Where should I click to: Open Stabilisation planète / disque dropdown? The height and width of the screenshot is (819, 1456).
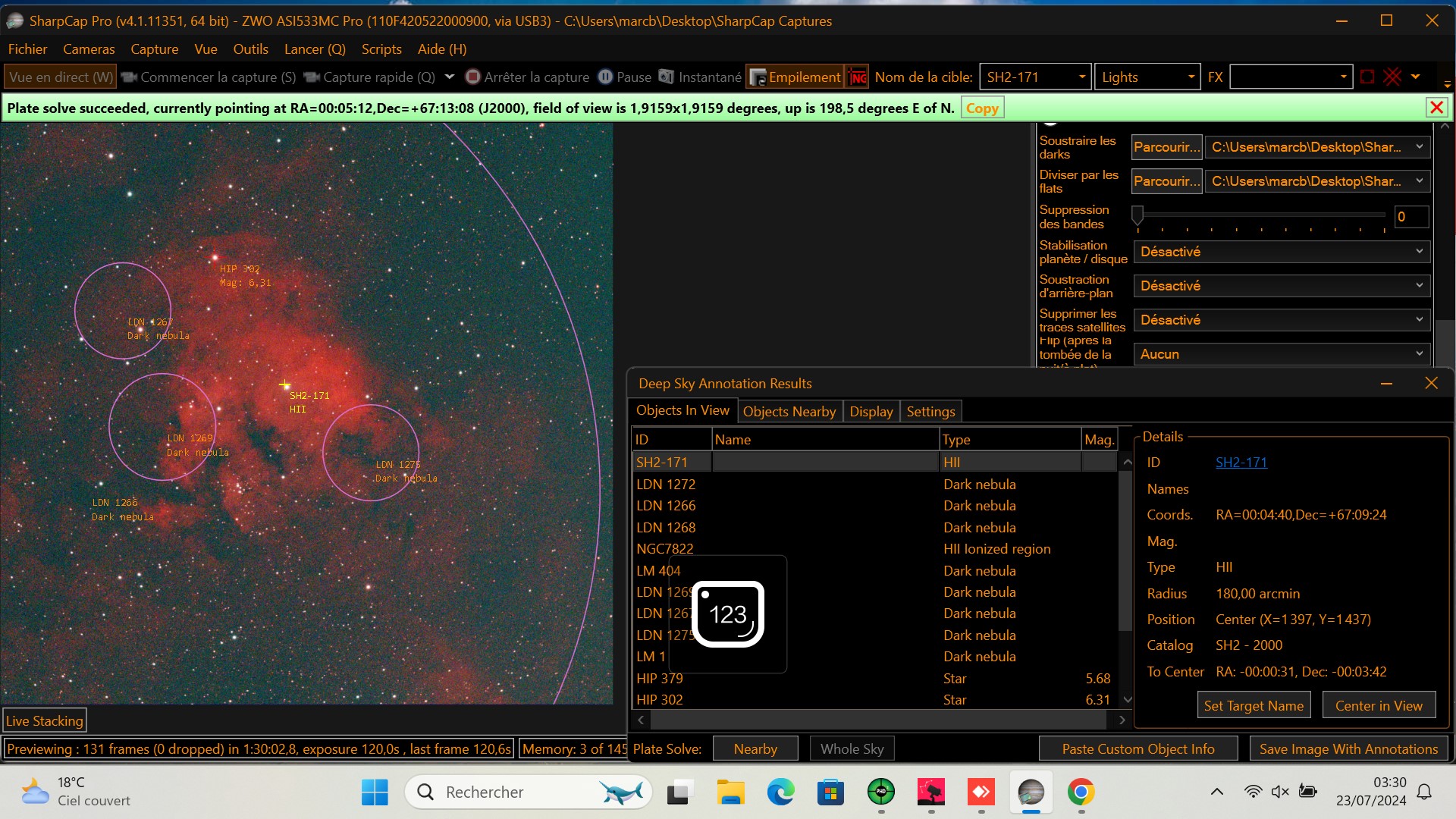point(1282,252)
